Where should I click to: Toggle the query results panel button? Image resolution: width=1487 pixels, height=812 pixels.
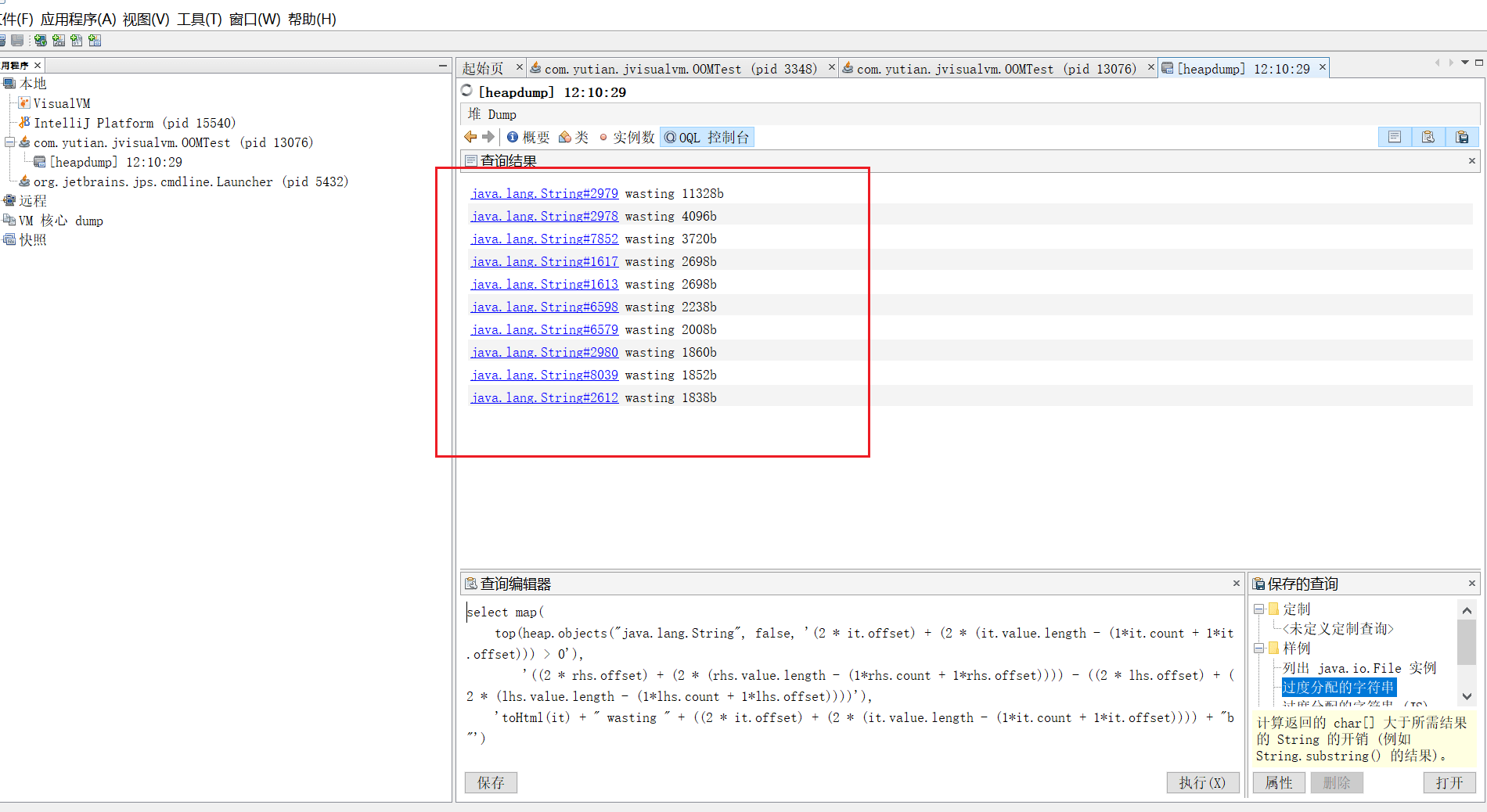[x=1394, y=137]
